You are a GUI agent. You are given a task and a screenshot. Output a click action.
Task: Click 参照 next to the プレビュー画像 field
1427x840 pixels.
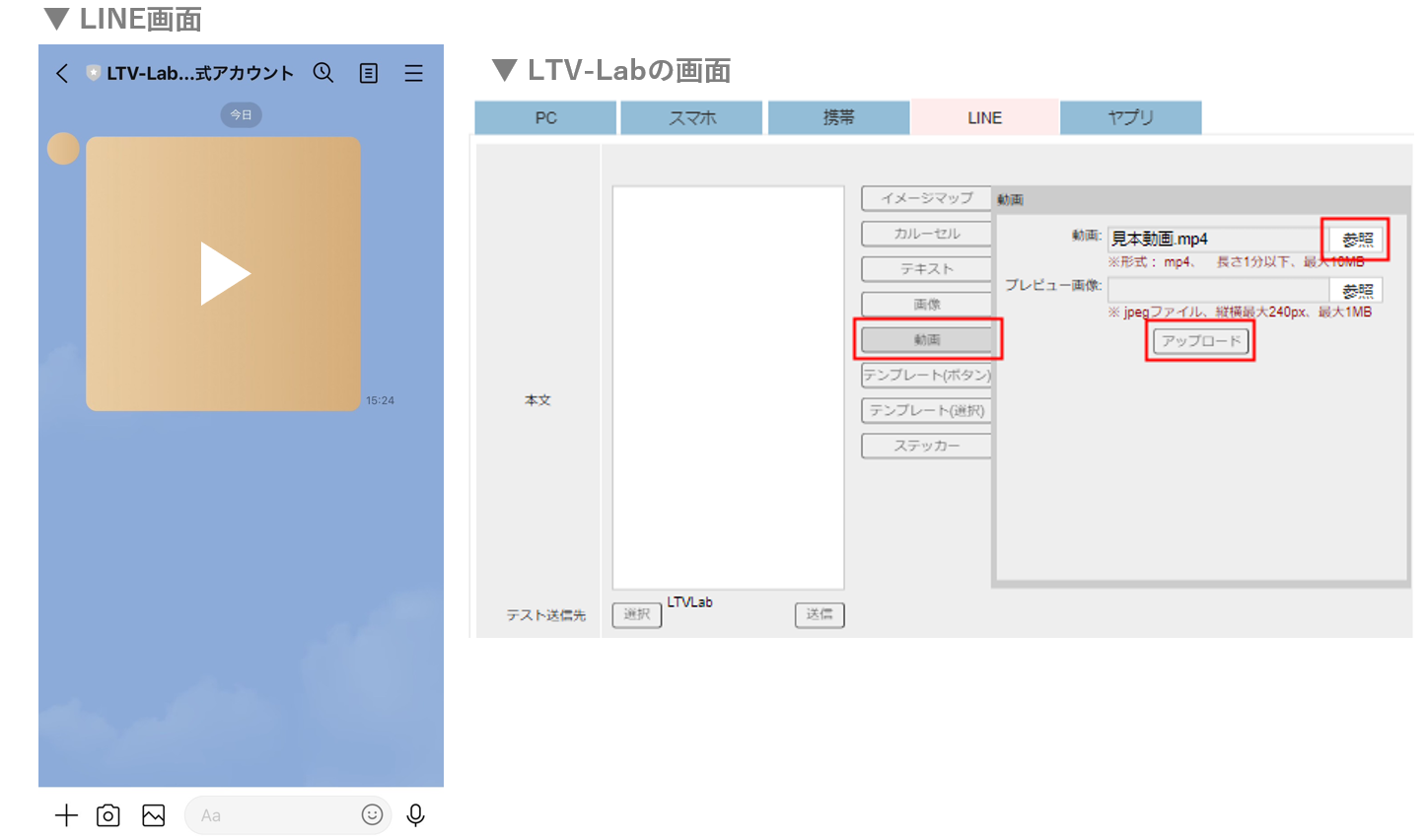[1357, 291]
